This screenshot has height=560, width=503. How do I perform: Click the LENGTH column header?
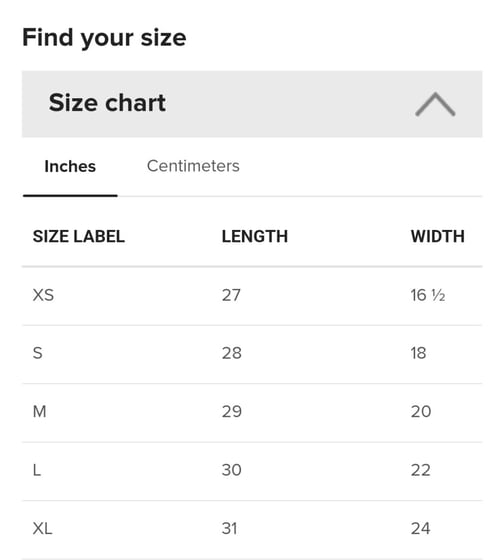[x=255, y=236]
